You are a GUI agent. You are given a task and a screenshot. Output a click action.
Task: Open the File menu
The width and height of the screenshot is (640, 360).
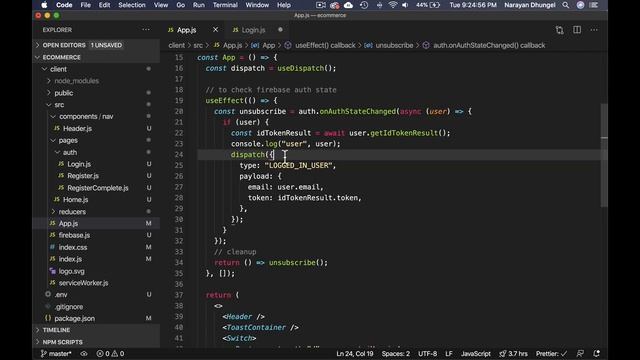[86, 5]
